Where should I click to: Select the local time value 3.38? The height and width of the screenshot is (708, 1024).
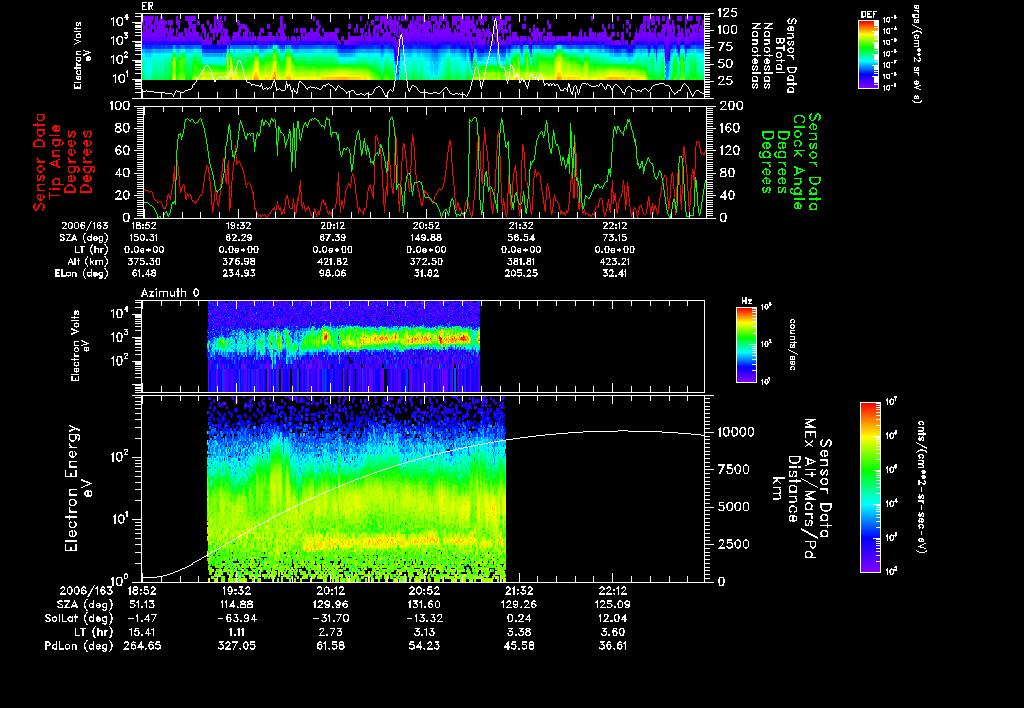pos(519,632)
